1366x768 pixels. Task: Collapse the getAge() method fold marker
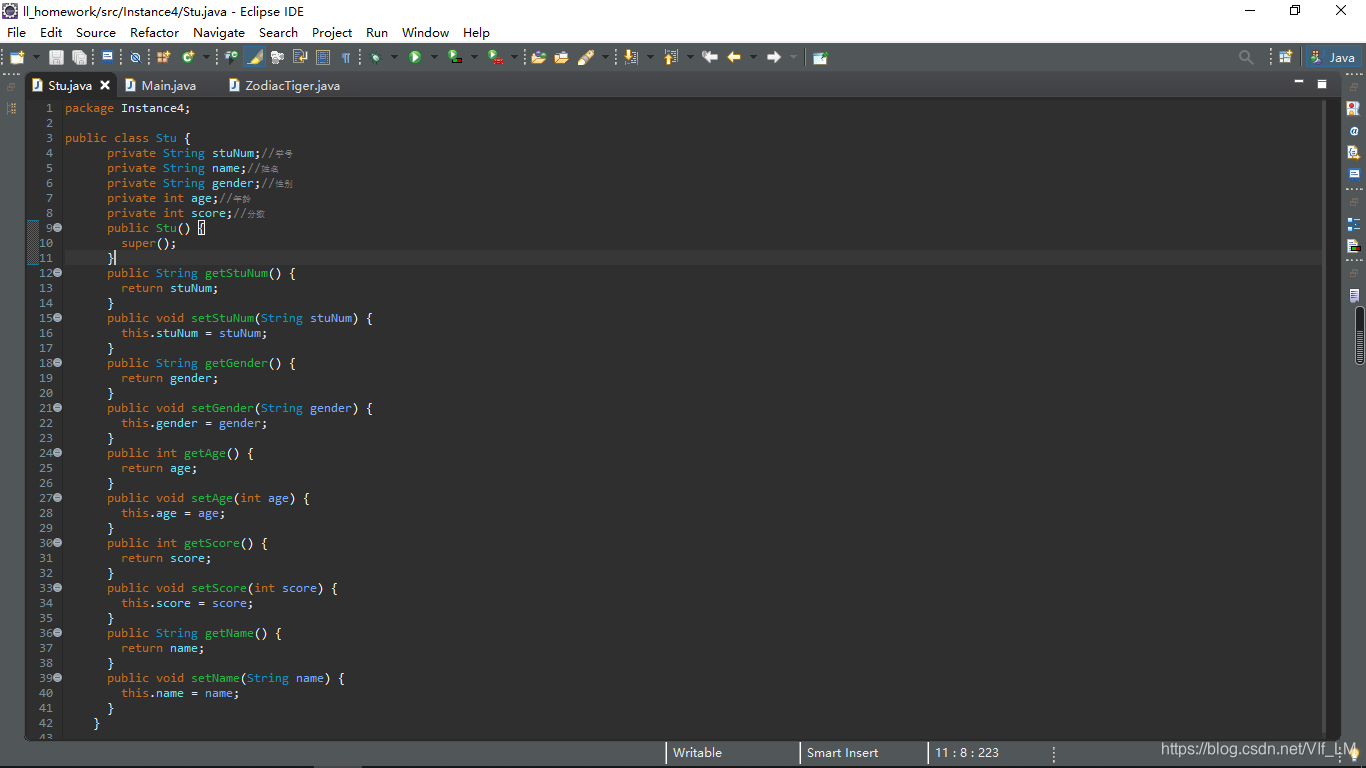point(58,453)
